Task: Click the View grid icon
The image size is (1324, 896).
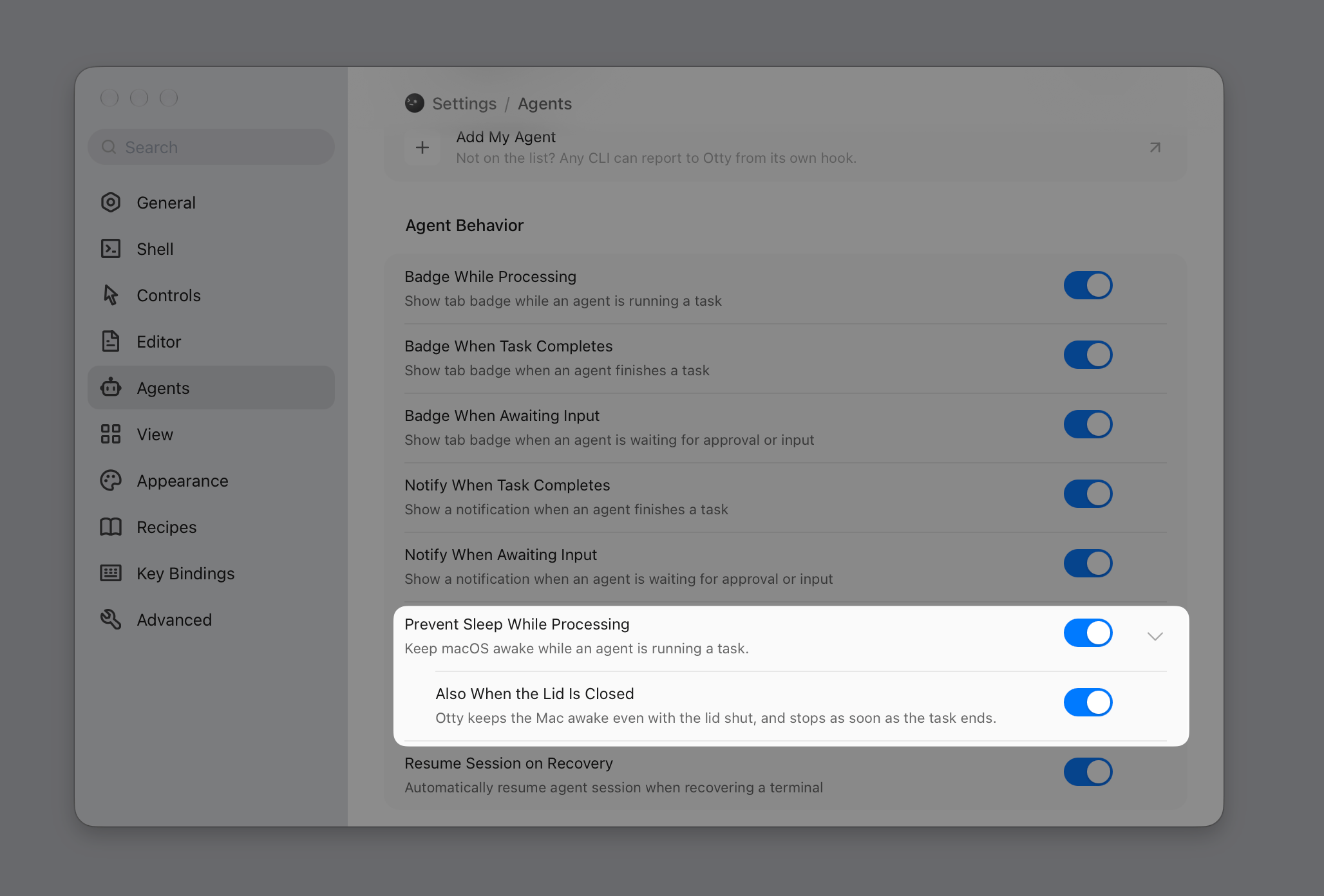Action: (x=111, y=434)
